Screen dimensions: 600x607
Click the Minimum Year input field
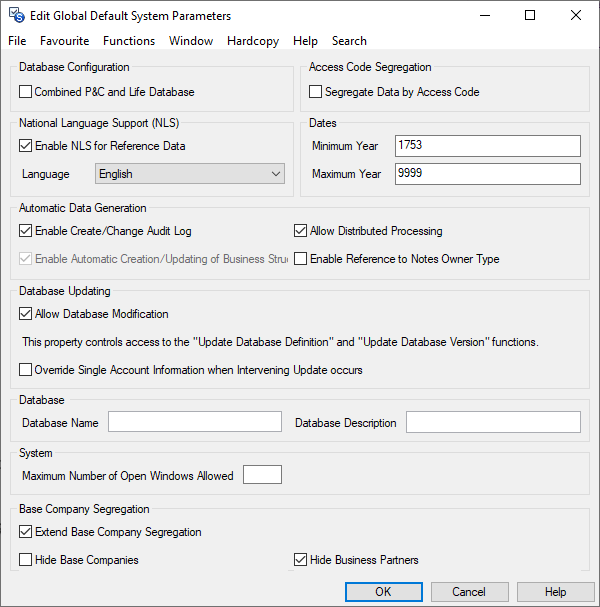[487, 146]
